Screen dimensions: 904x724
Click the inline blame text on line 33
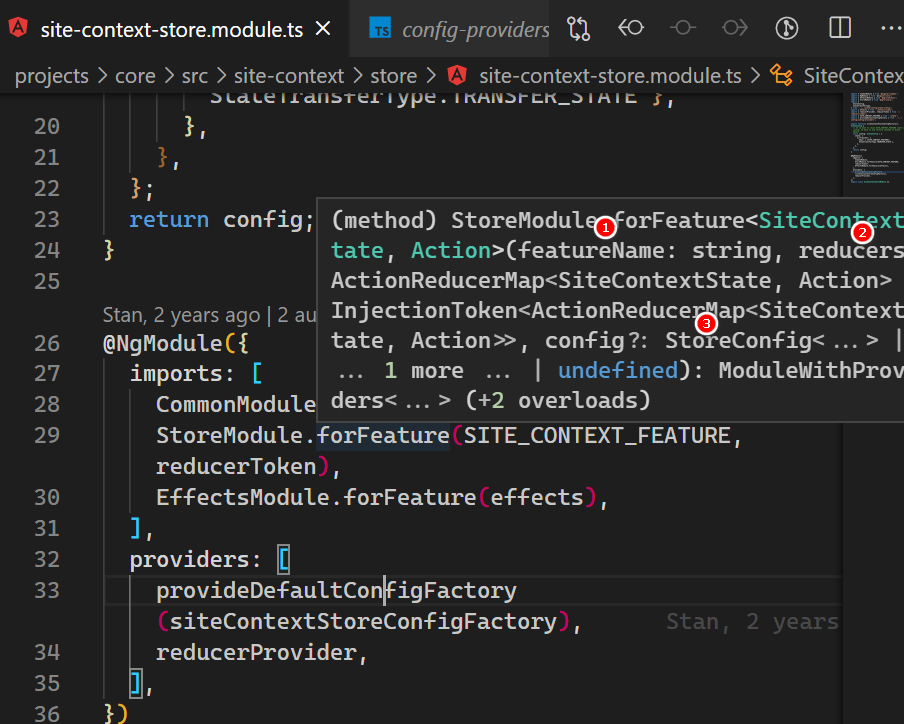pos(752,622)
